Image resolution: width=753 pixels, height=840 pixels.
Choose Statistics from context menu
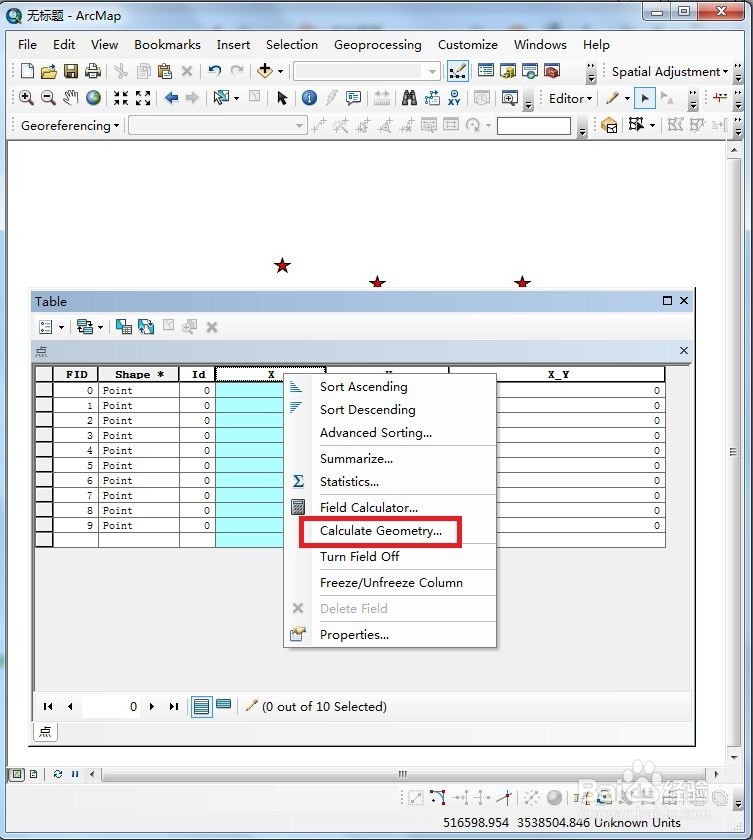349,482
